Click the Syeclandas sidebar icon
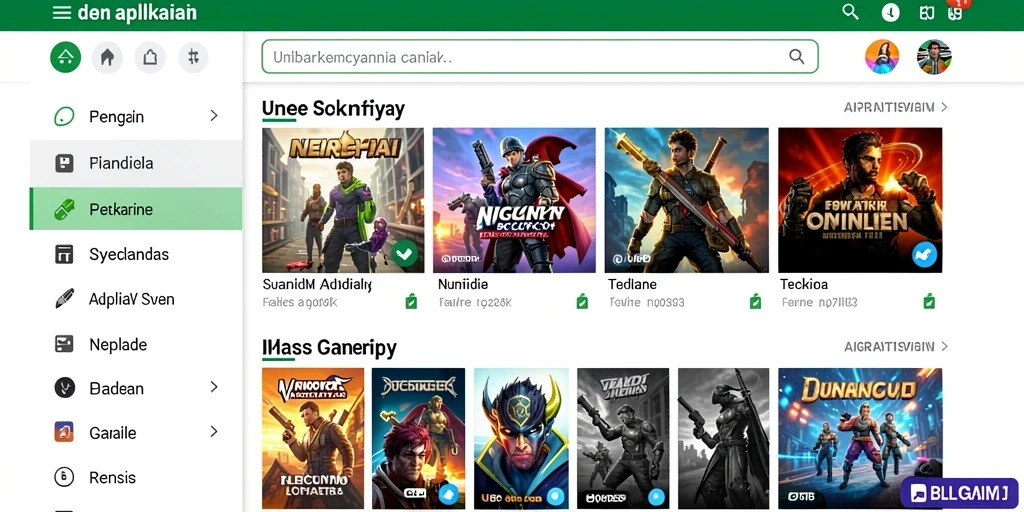 (x=64, y=254)
